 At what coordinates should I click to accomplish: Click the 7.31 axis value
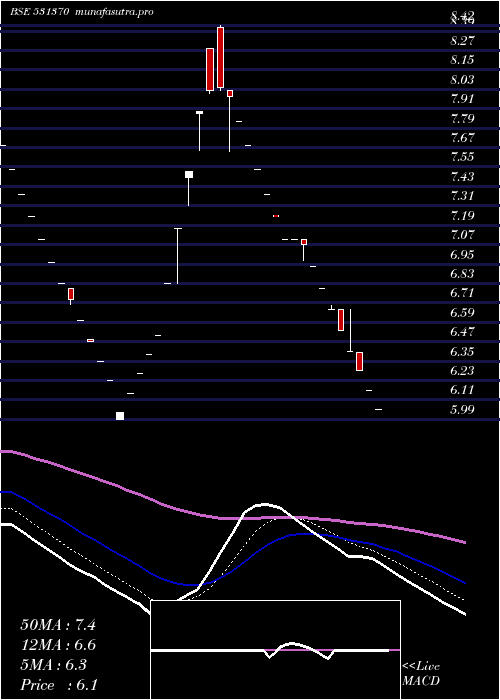[462, 196]
